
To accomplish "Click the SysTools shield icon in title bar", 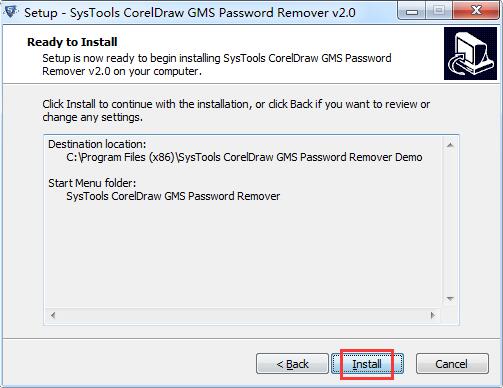I will tap(11, 12).
